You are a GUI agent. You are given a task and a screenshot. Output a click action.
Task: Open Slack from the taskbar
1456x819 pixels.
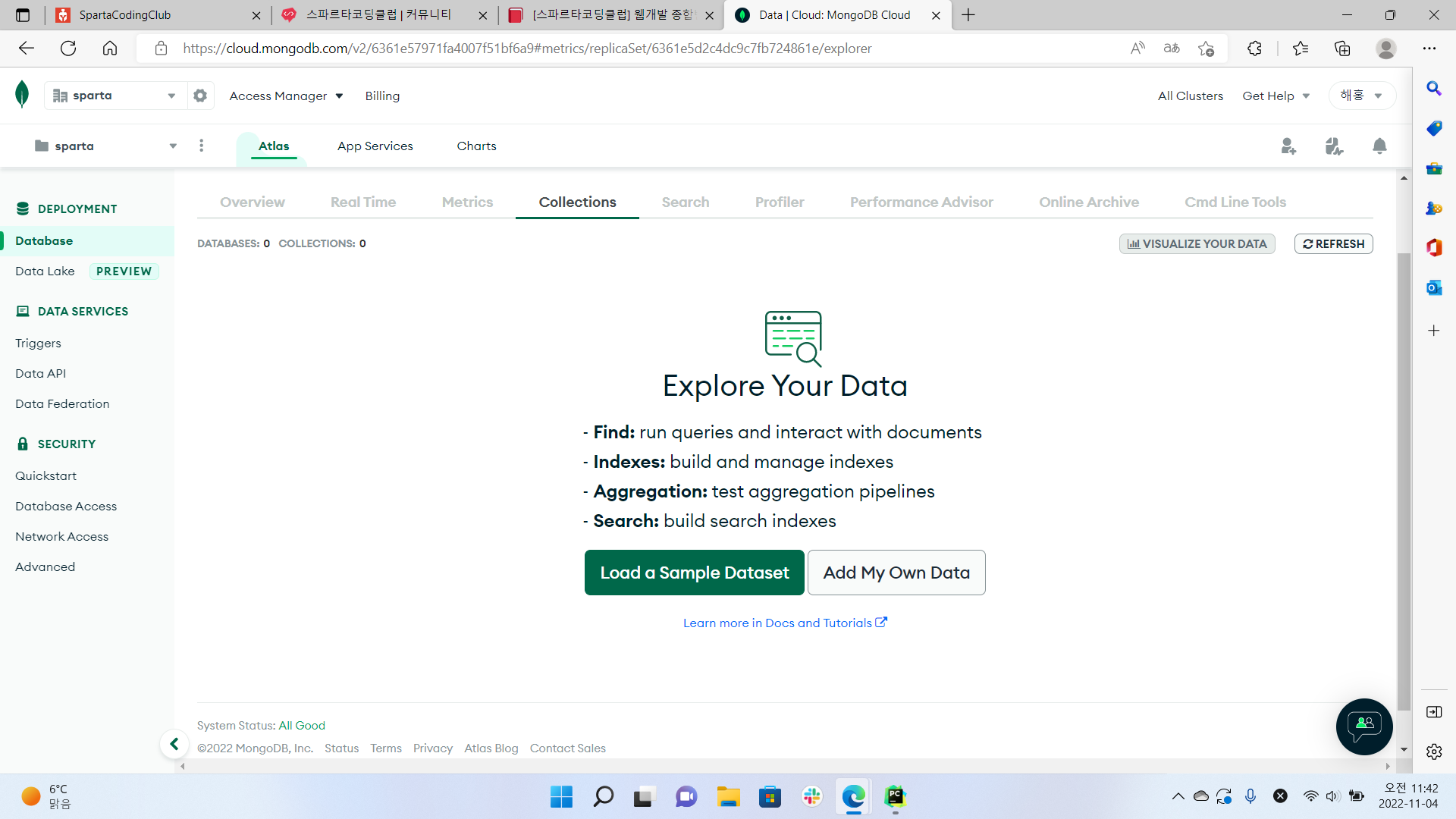click(812, 796)
